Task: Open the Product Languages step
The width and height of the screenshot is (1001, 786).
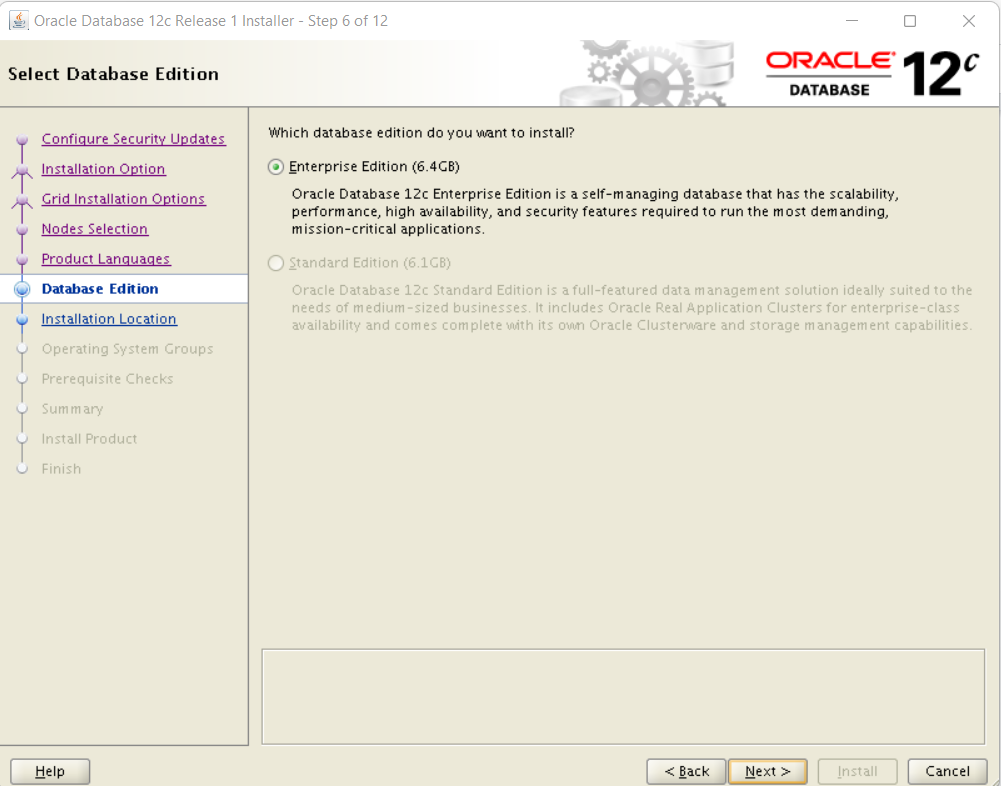Action: click(106, 259)
